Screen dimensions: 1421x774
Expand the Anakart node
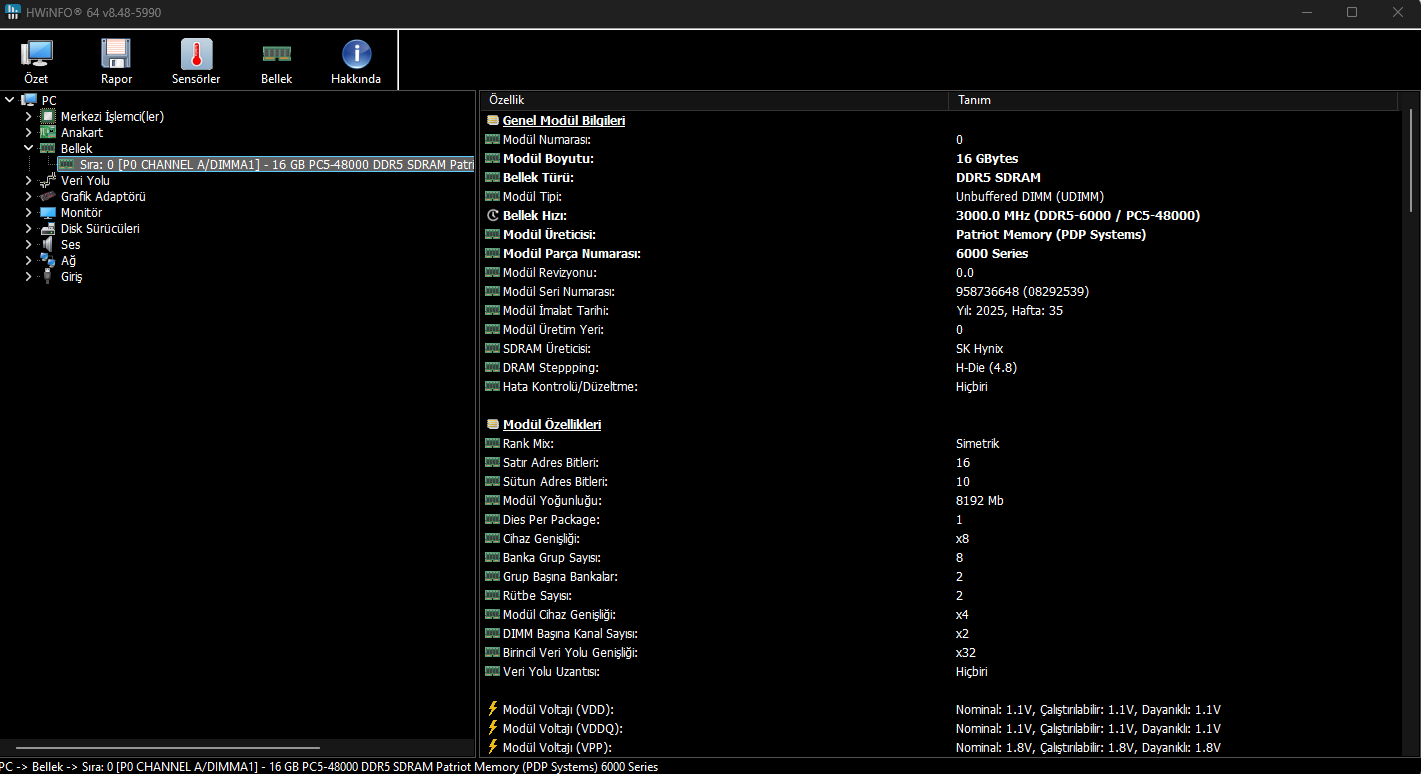pyautogui.click(x=28, y=132)
